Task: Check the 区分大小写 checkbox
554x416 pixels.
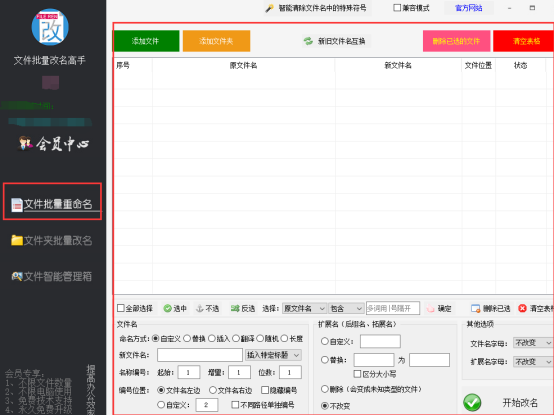Action: [x=358, y=374]
